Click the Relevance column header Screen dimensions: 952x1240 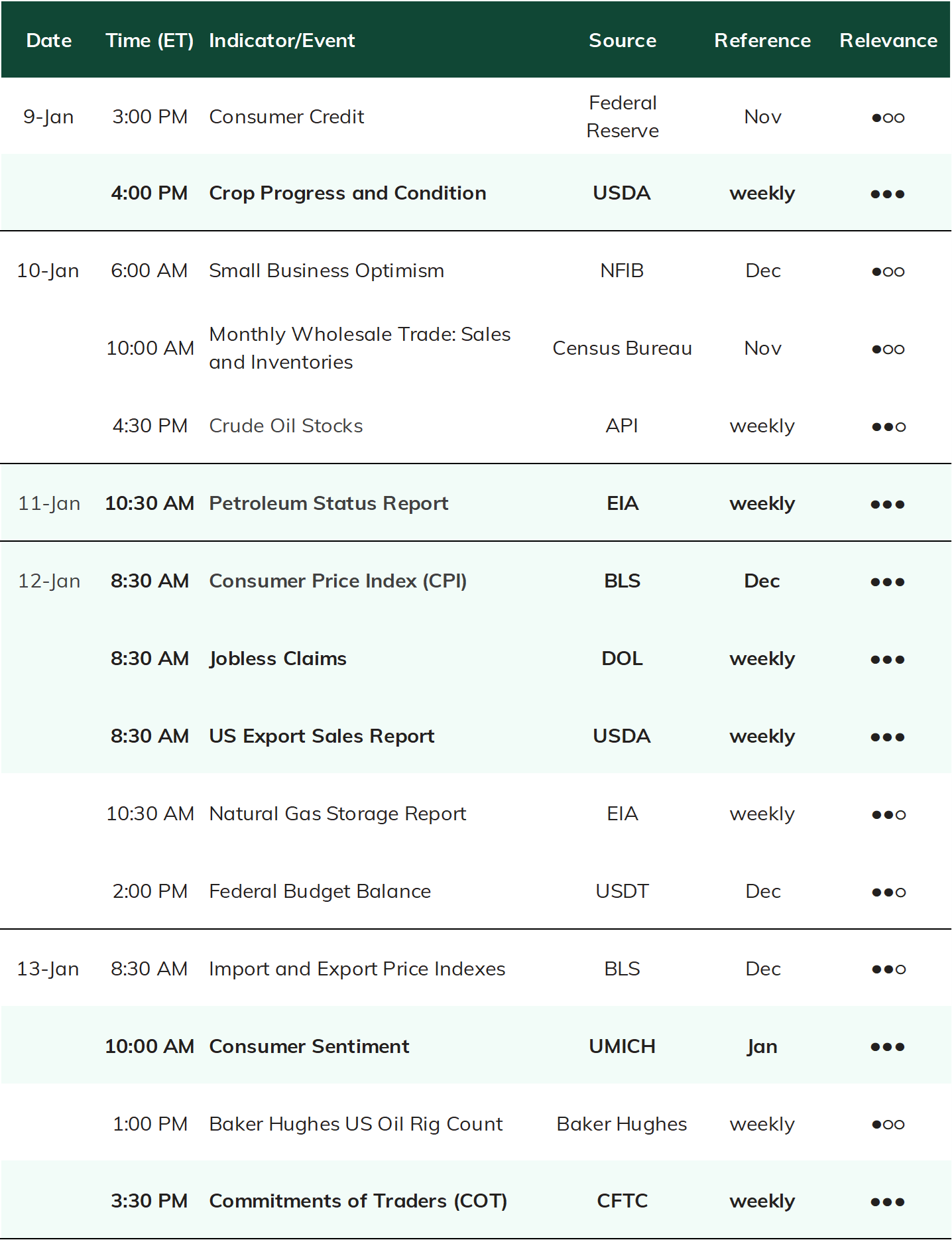click(888, 40)
